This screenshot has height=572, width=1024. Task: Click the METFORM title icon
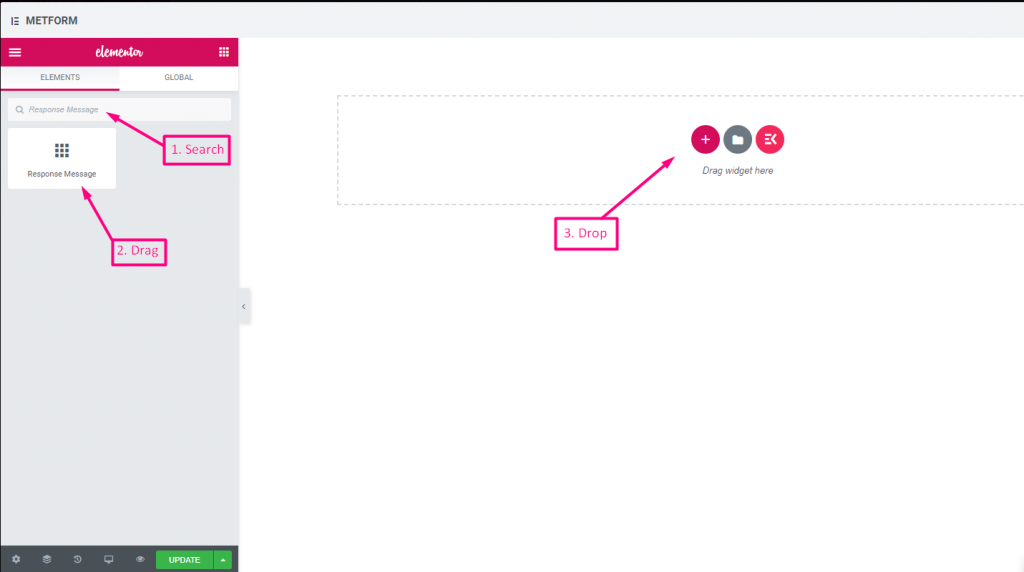tap(15, 21)
